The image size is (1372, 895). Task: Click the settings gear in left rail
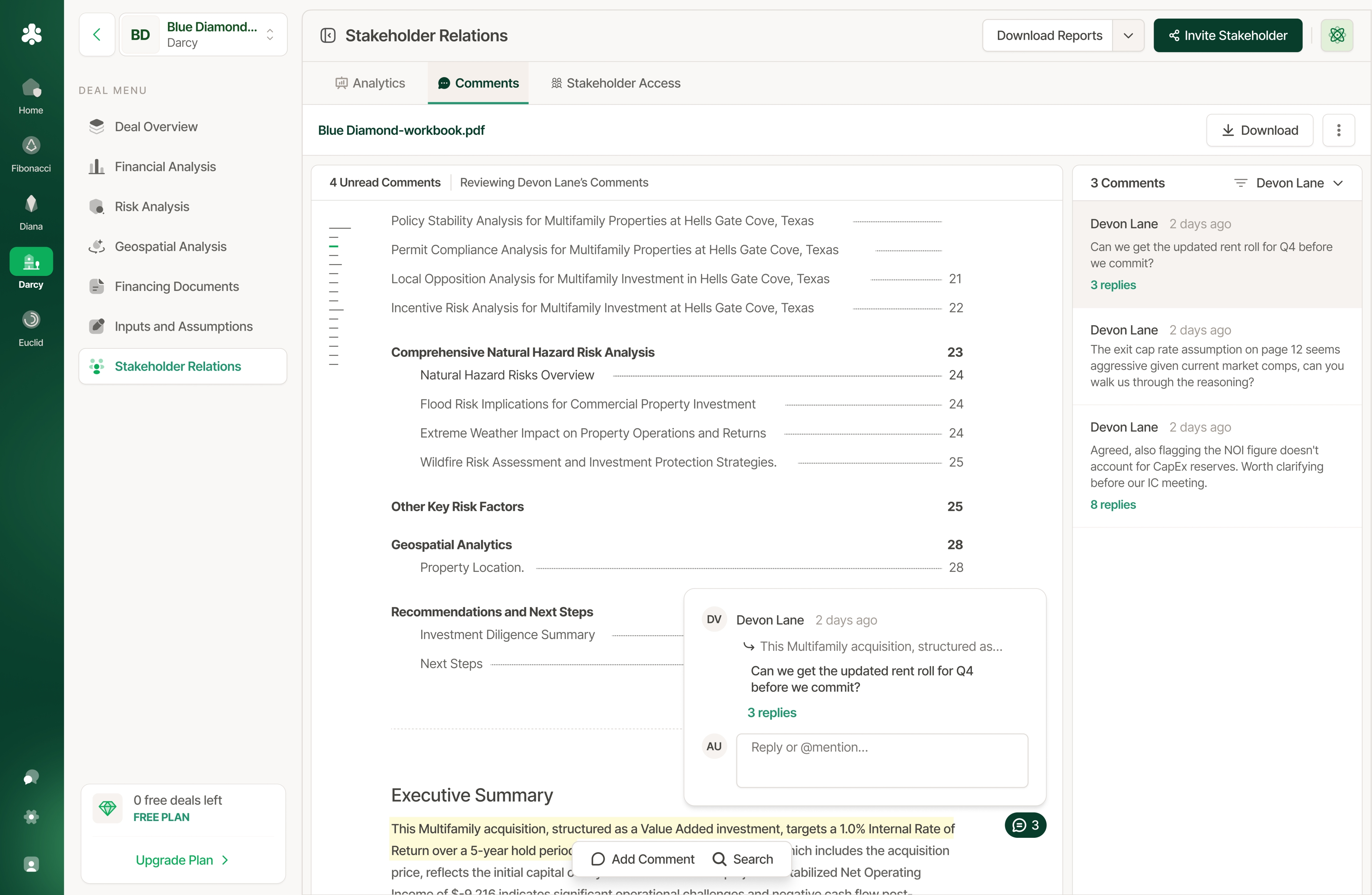point(31,817)
